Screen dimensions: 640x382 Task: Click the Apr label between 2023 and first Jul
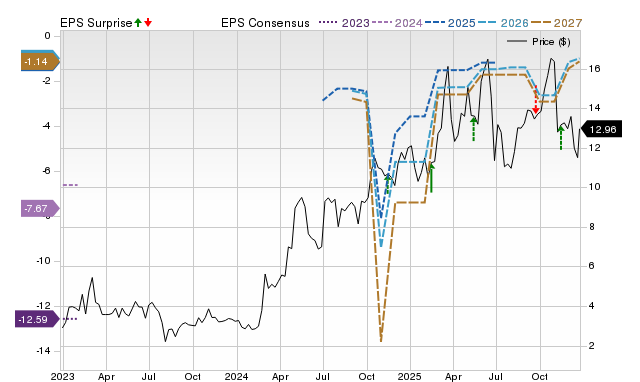click(106, 376)
